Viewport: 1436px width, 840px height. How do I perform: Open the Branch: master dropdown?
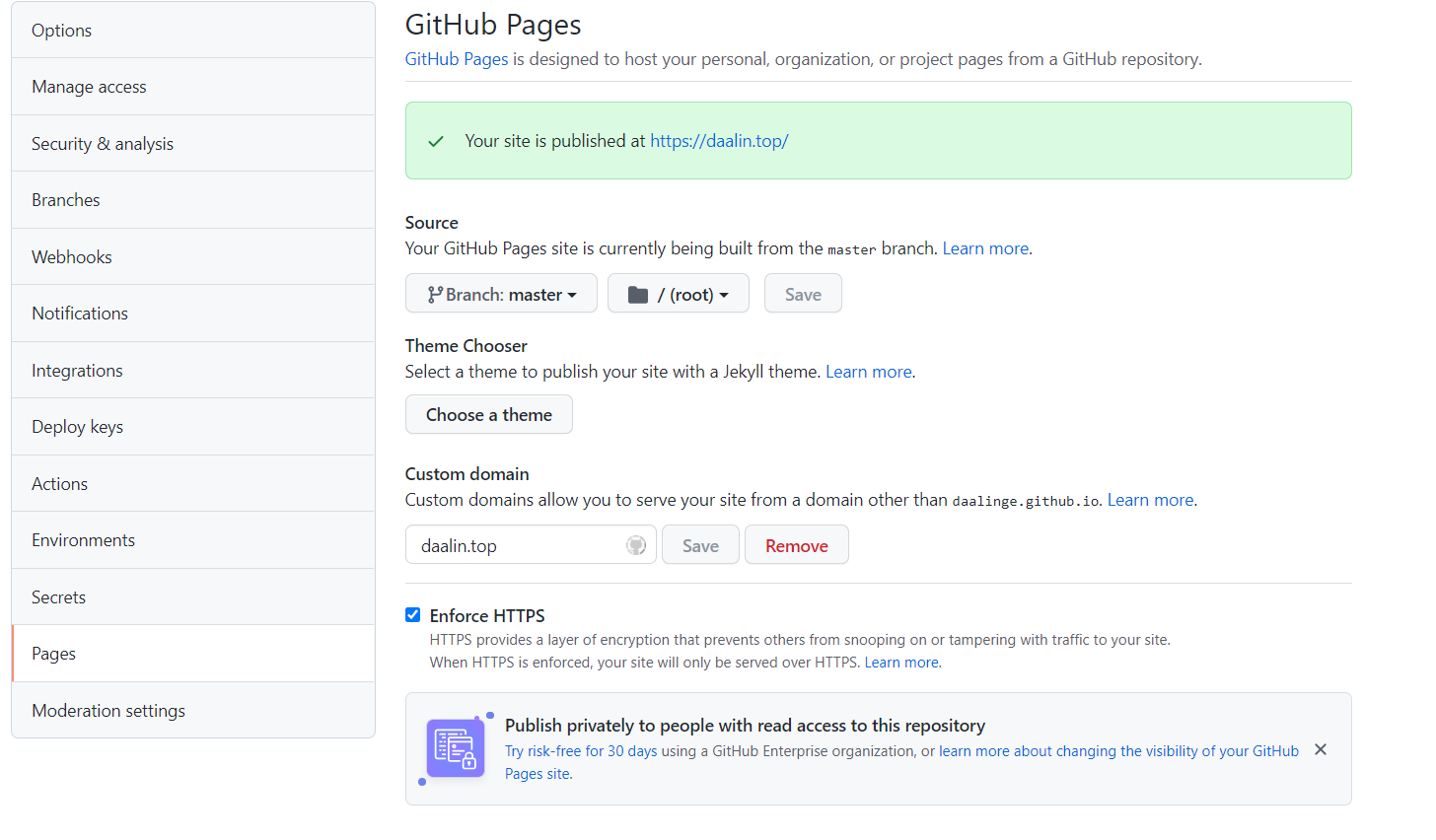click(501, 294)
